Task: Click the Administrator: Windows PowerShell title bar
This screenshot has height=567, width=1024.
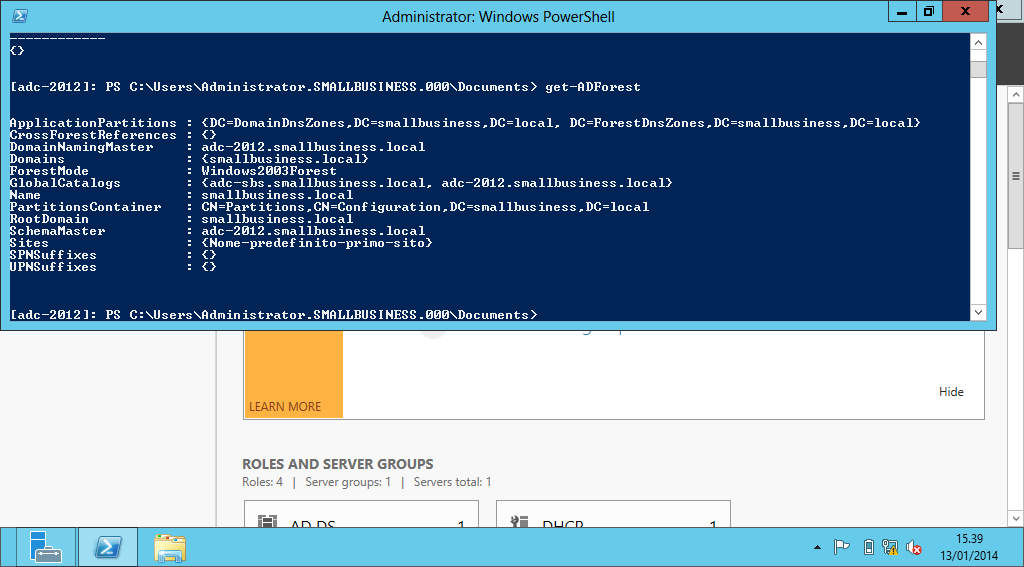Action: [498, 16]
